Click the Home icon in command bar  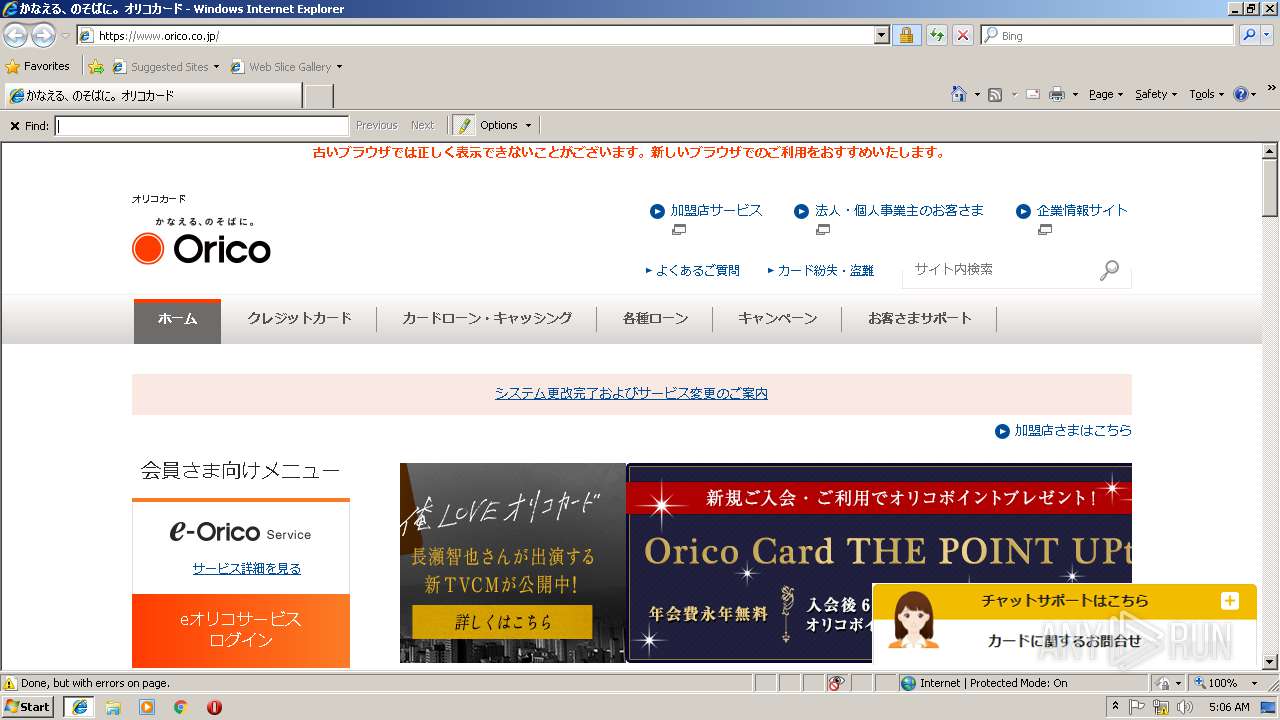coord(959,94)
